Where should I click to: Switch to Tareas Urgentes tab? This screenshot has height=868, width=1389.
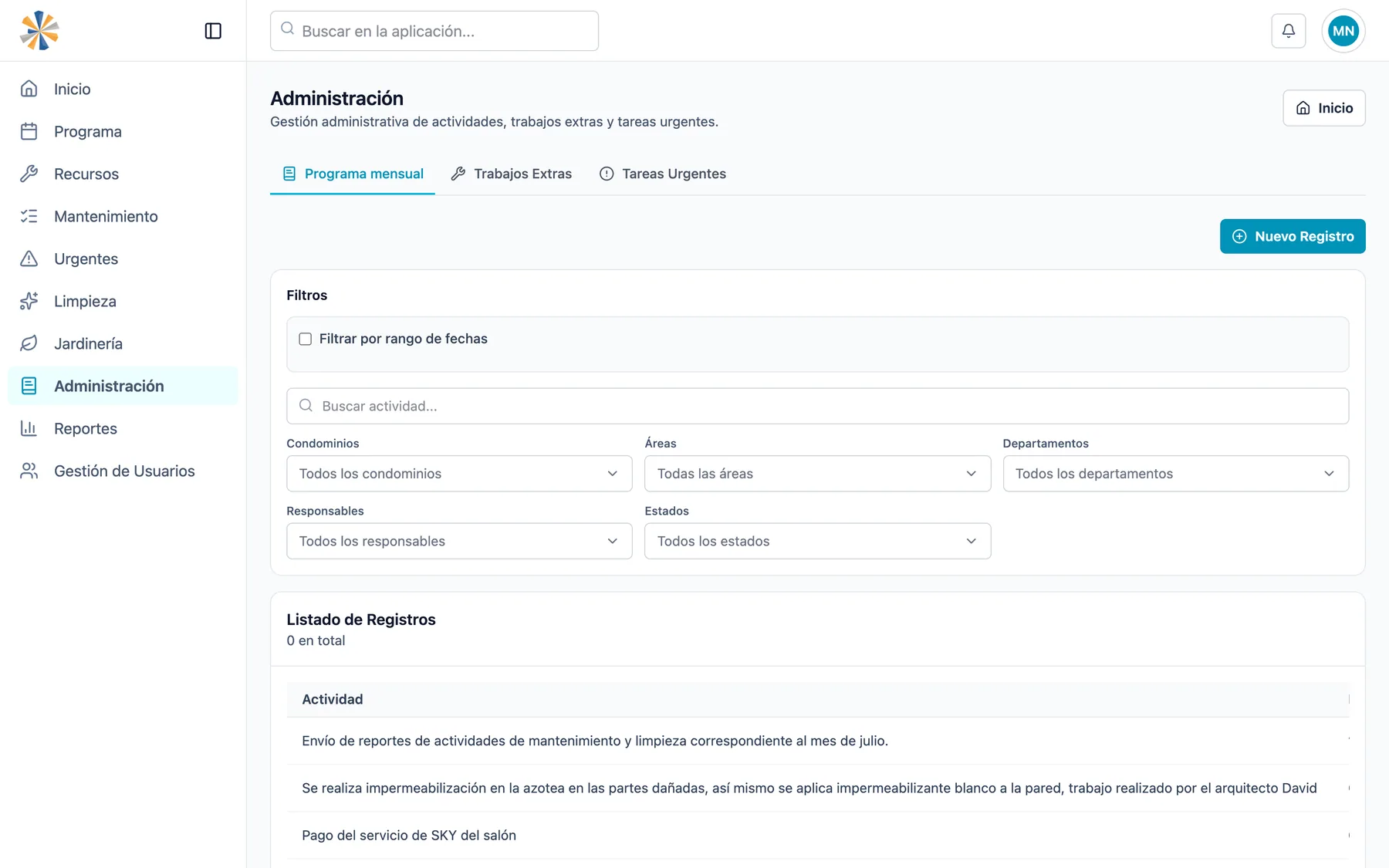663,174
